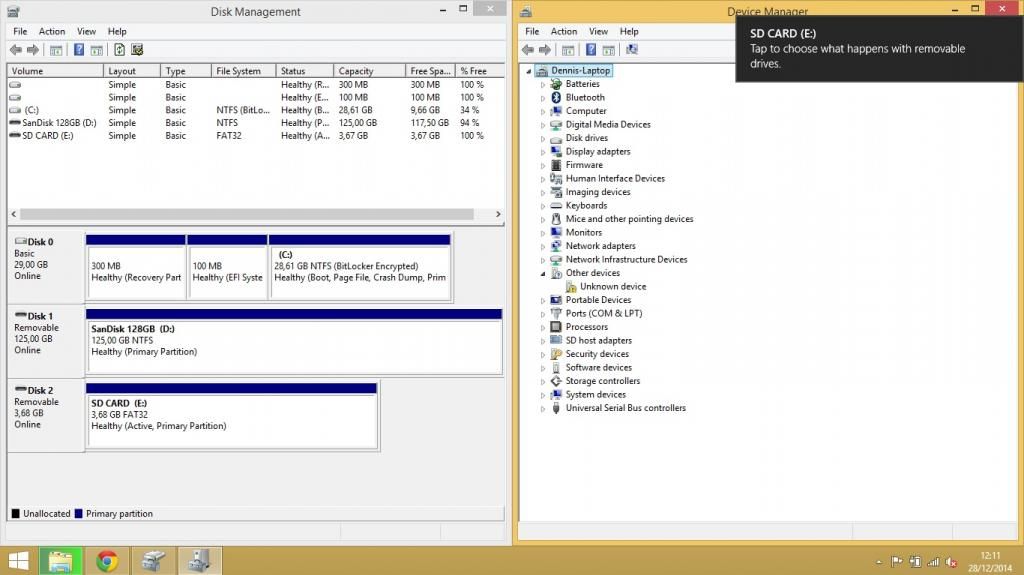
Task: Select the 300 MB Recovery partition block
Action: [136, 268]
